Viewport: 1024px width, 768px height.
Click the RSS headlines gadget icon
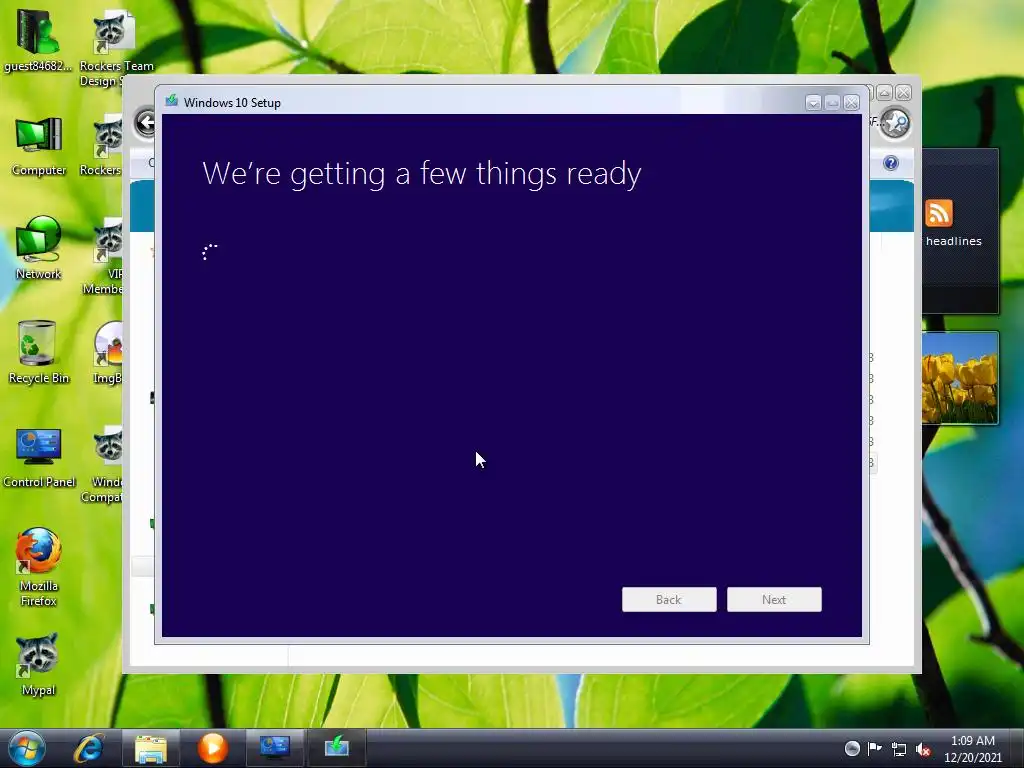point(938,214)
